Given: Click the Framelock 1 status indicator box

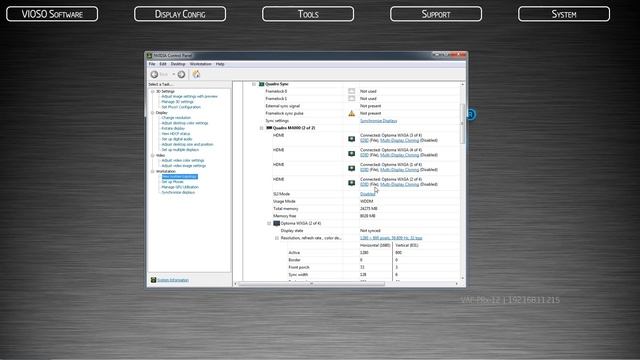Looking at the screenshot, I should tap(351, 98).
